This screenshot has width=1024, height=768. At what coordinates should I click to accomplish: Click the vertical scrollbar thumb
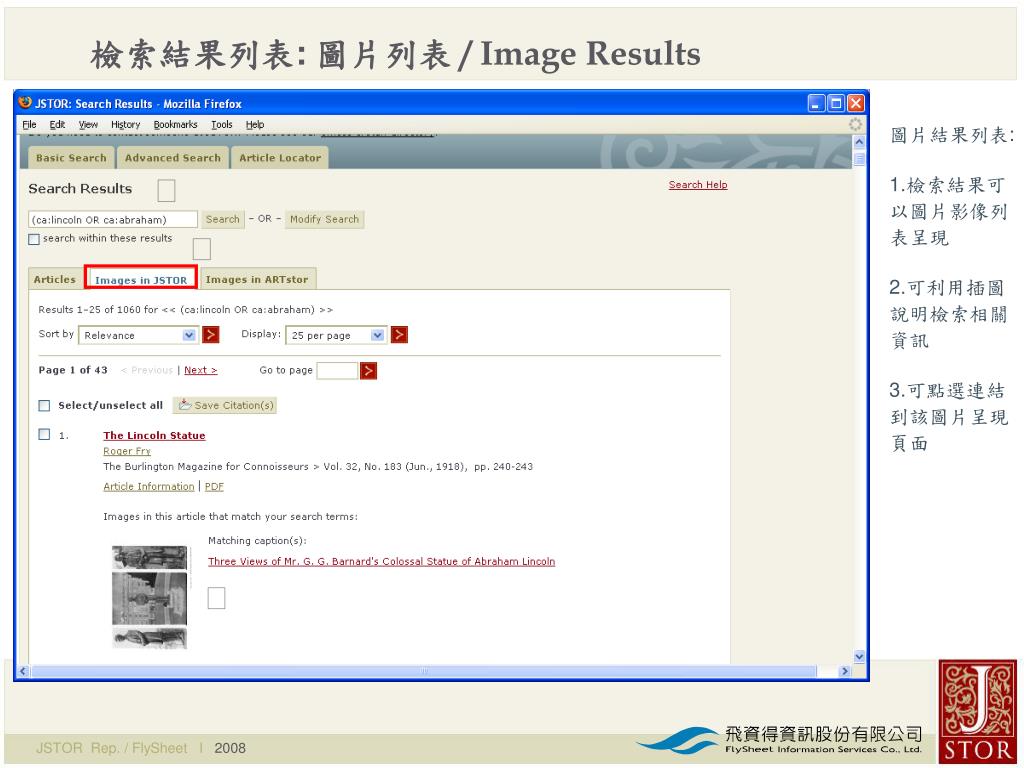(859, 159)
